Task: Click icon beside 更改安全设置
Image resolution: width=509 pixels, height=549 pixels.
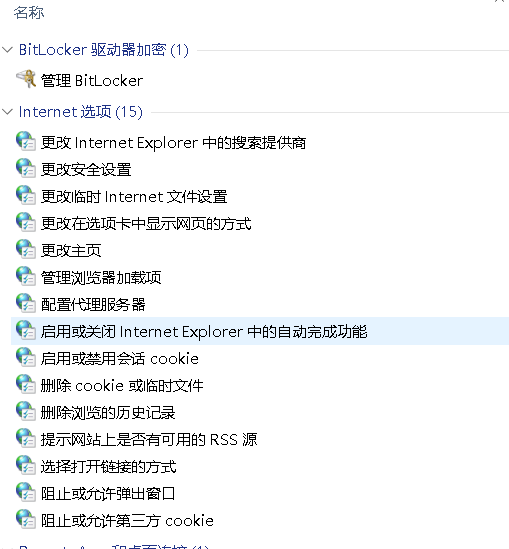Action: click(x=26, y=168)
